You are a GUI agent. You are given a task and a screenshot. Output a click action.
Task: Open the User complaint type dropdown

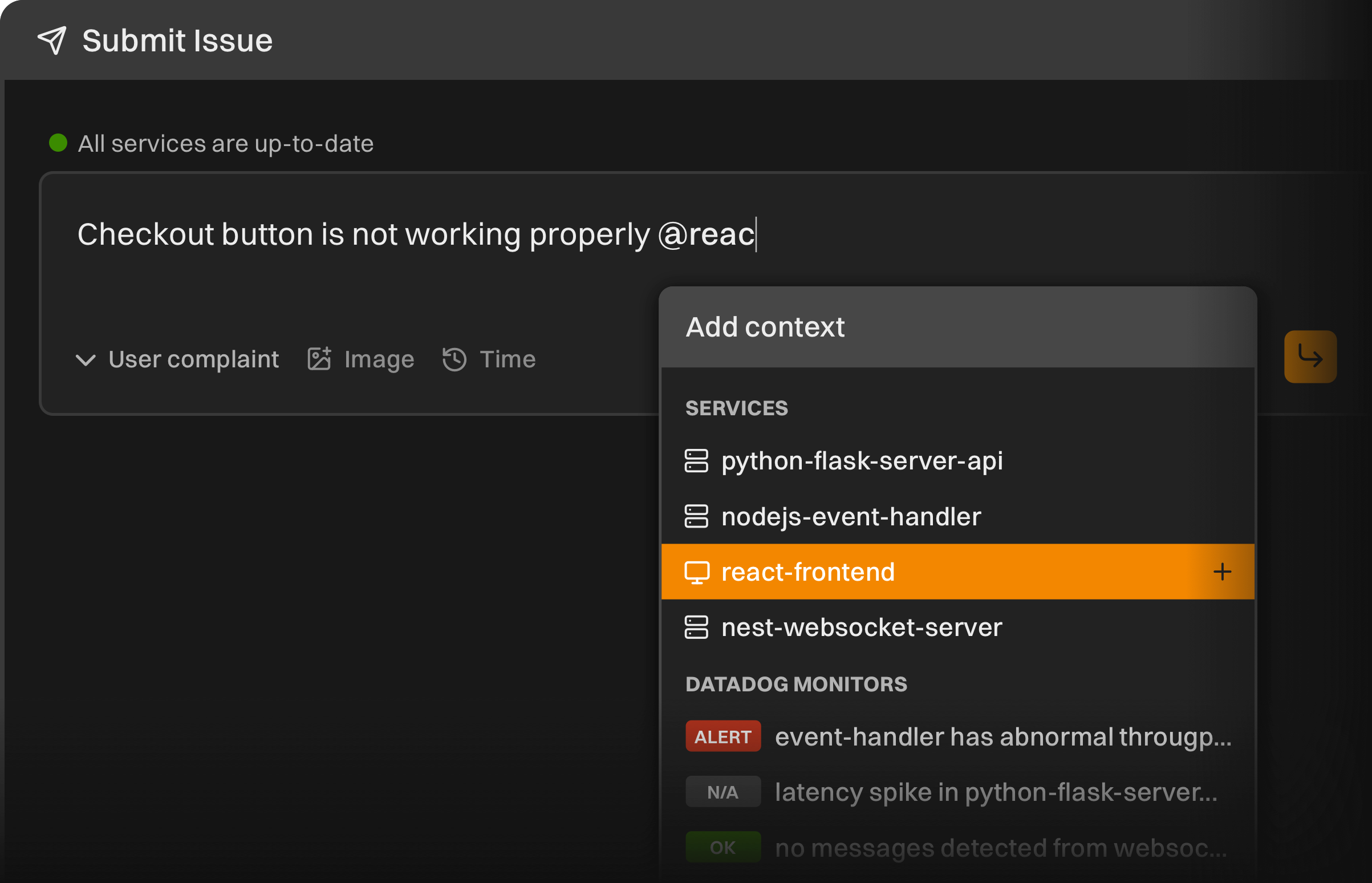(x=193, y=359)
